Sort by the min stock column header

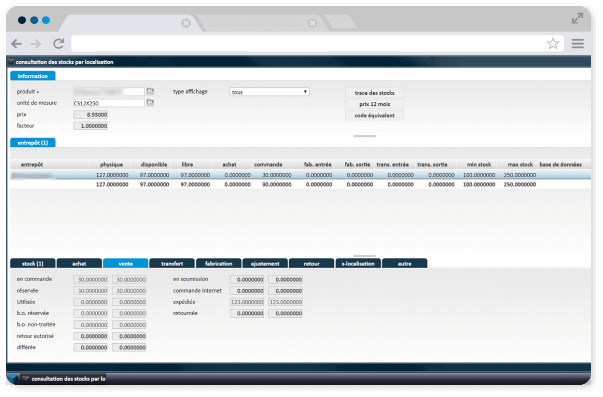479,164
